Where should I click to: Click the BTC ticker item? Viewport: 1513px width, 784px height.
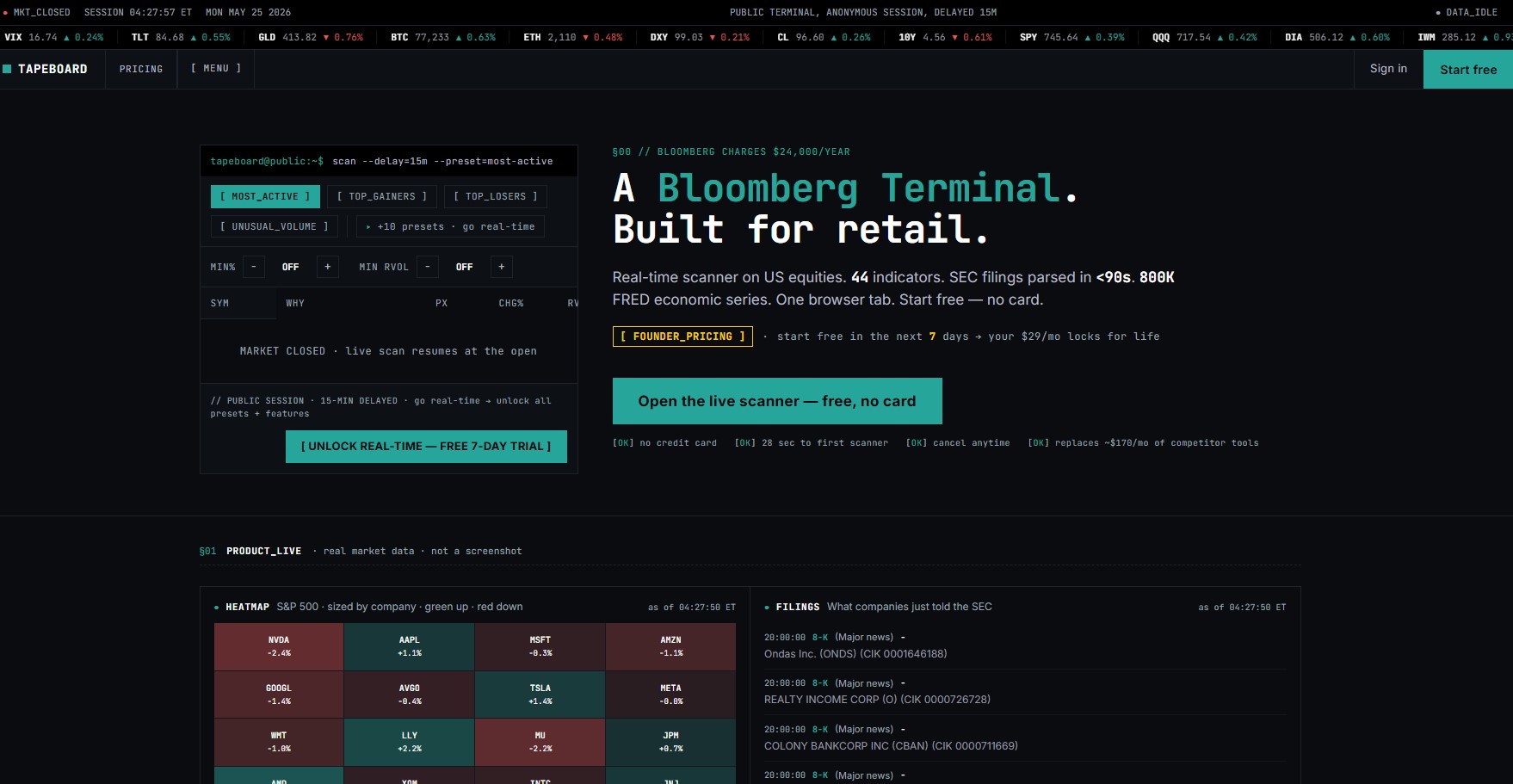(x=443, y=37)
